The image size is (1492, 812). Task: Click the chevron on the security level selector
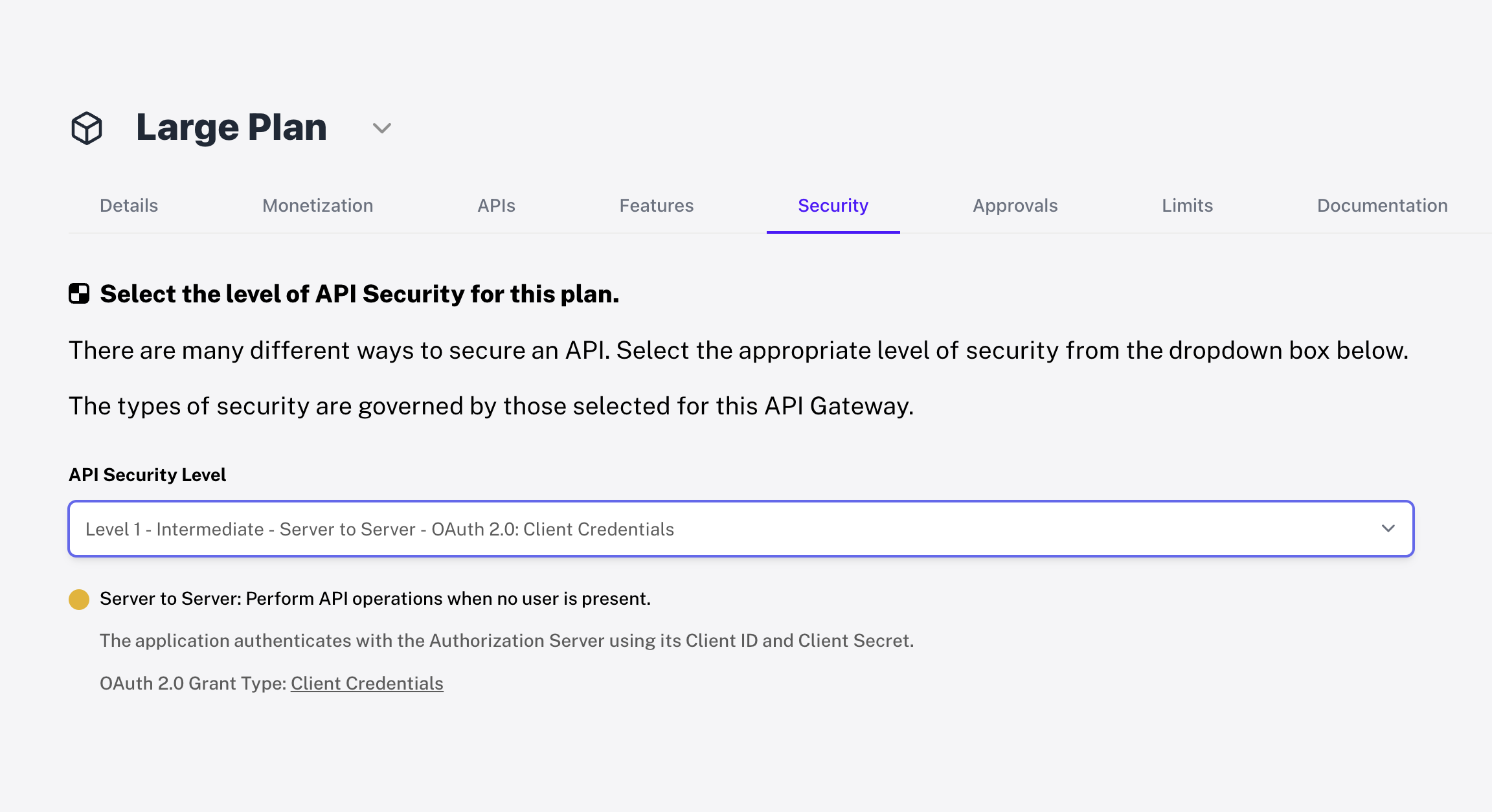click(1388, 529)
